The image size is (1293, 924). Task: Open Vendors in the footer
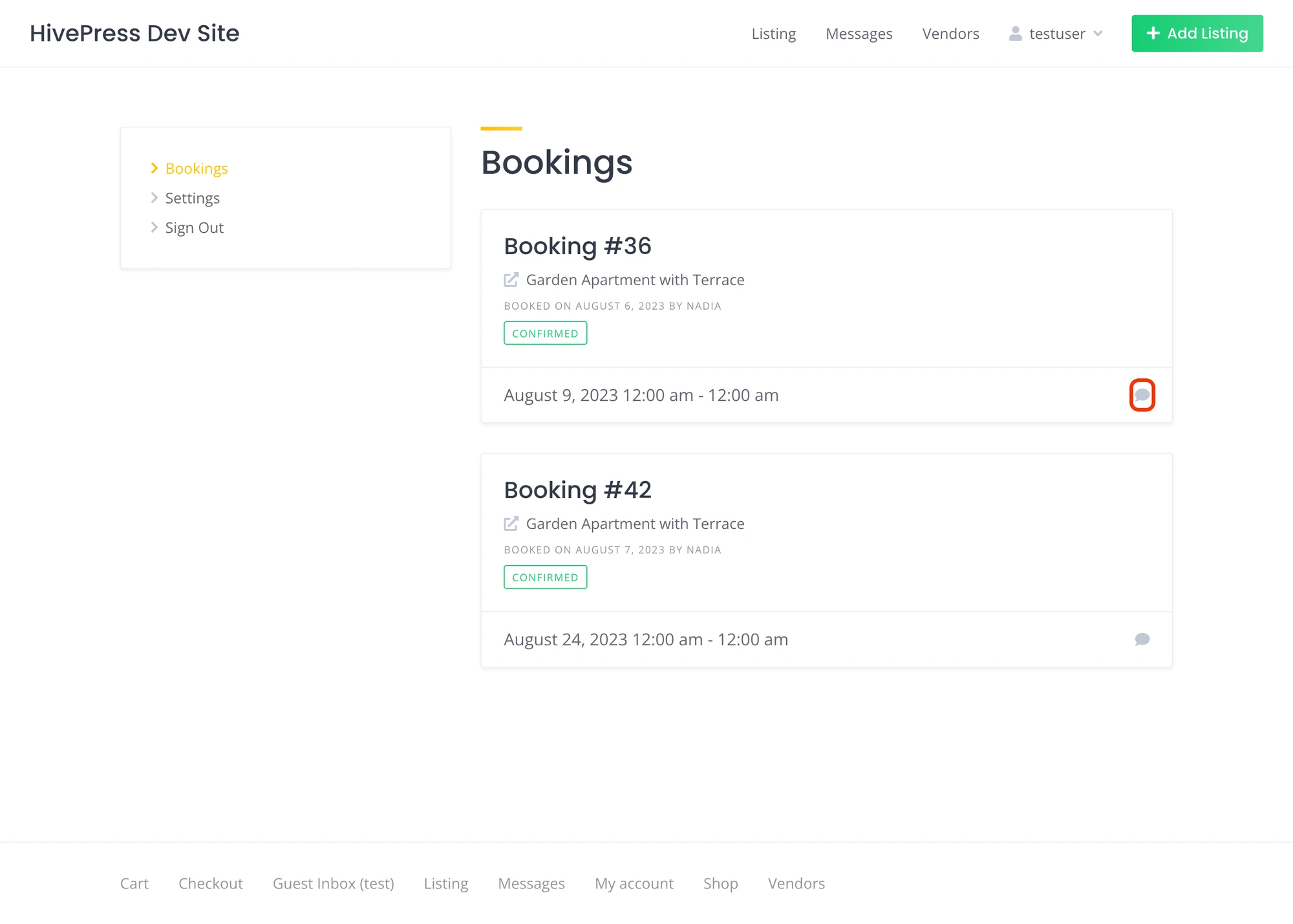click(x=796, y=883)
